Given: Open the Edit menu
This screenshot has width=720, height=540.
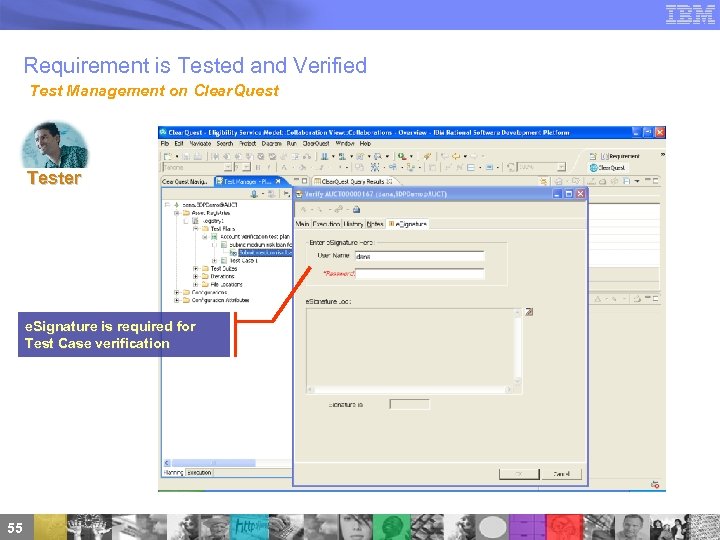Looking at the screenshot, I should click(x=179, y=143).
